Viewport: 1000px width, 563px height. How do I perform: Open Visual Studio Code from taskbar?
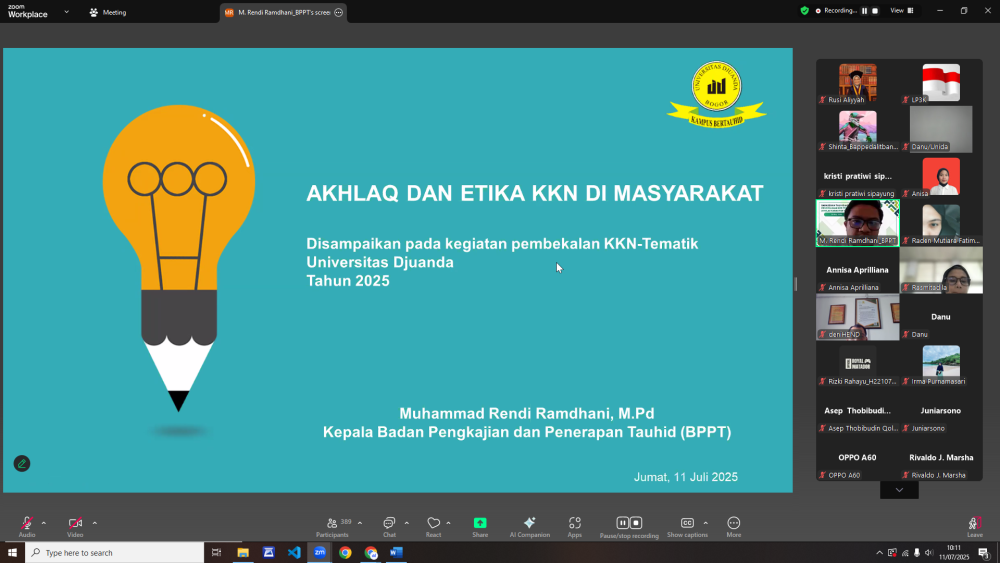[x=294, y=553]
